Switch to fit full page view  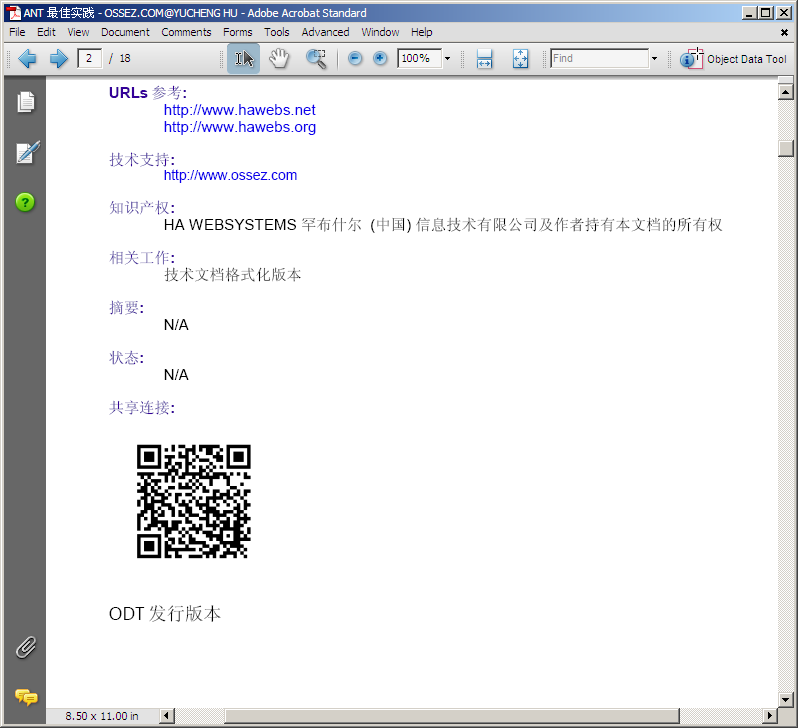pyautogui.click(x=520, y=59)
